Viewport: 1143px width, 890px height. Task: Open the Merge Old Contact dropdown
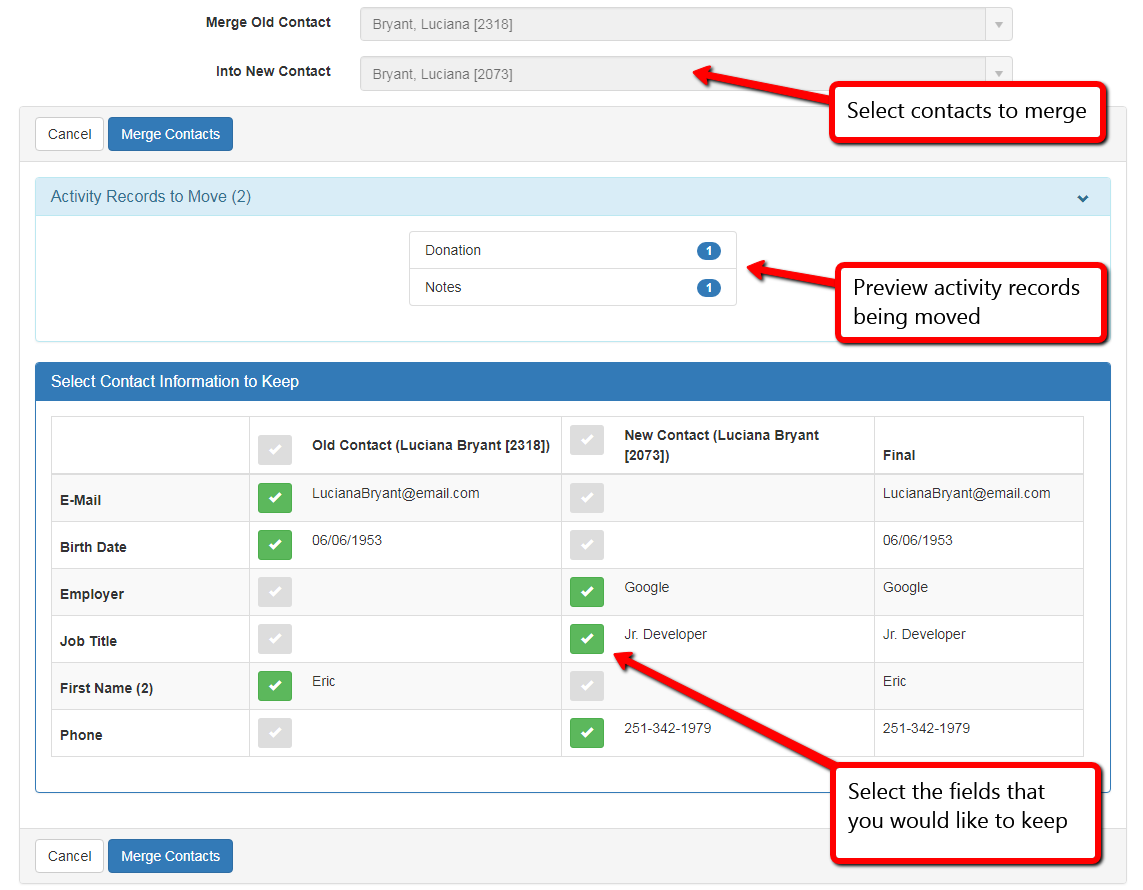point(685,24)
